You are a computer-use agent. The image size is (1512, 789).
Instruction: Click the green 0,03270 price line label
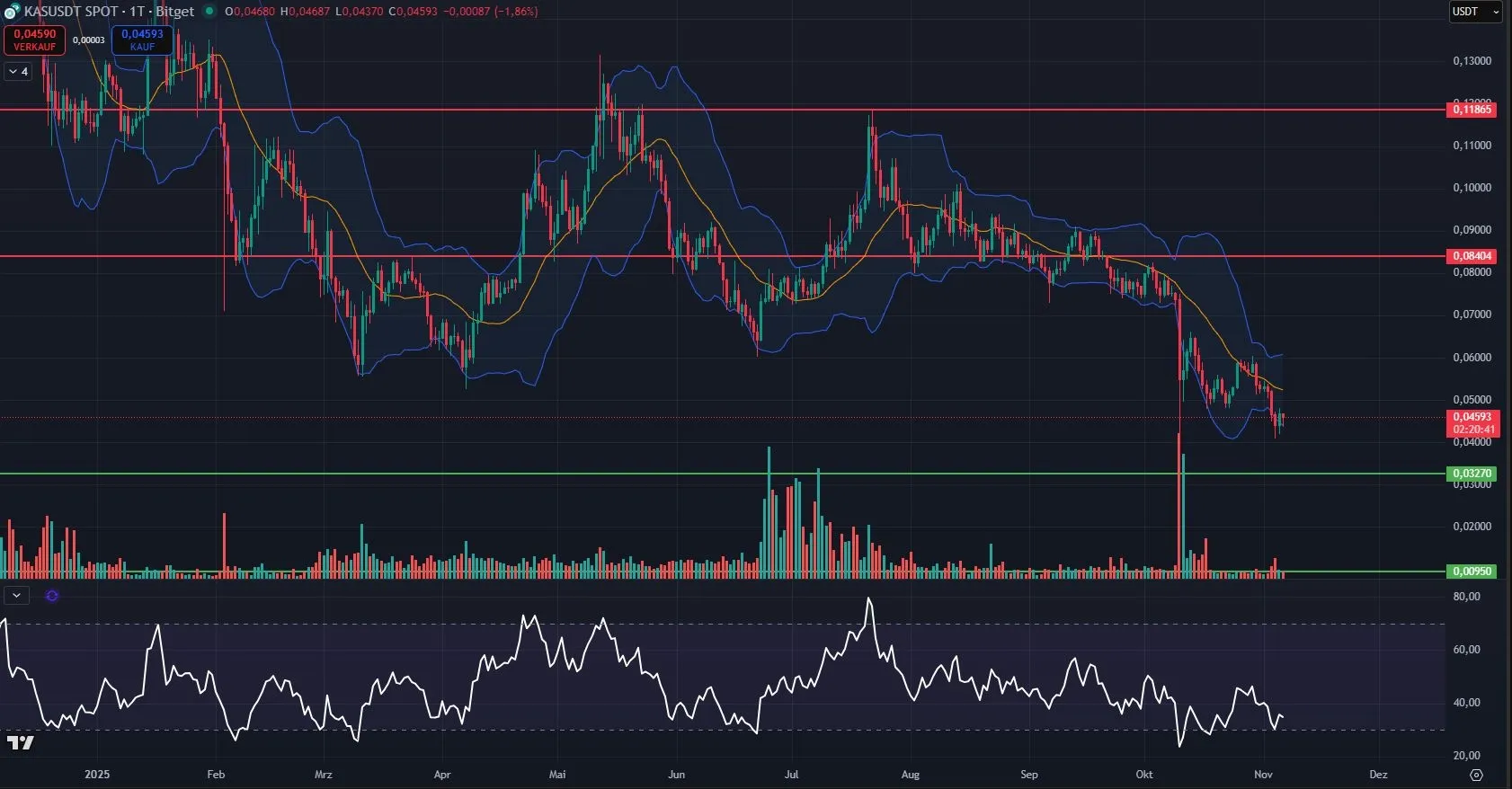[x=1472, y=474]
